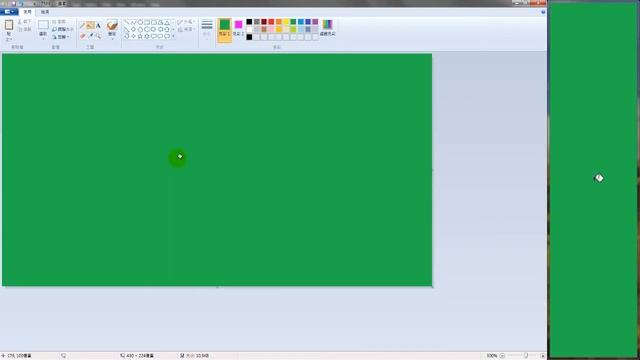Click the canvas bottom-right corner resize handle

433,287
